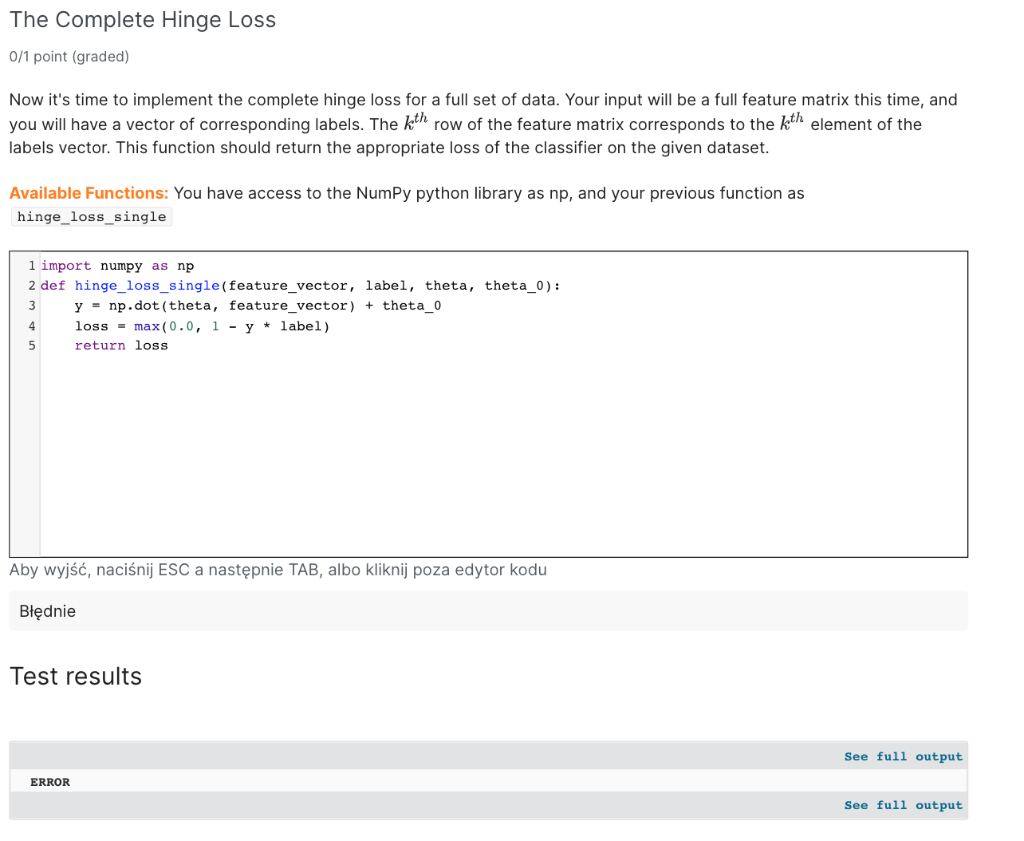Click The Complete Hinge Loss title

[x=142, y=19]
